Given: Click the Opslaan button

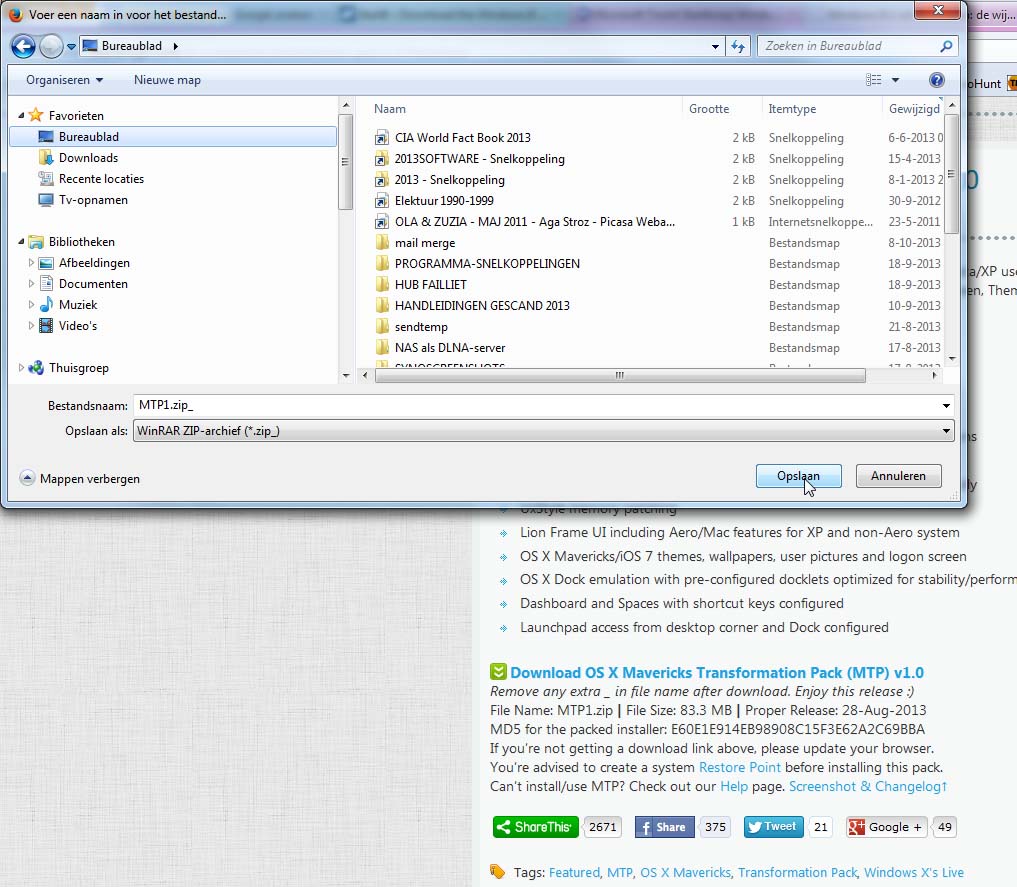Looking at the screenshot, I should 798,476.
